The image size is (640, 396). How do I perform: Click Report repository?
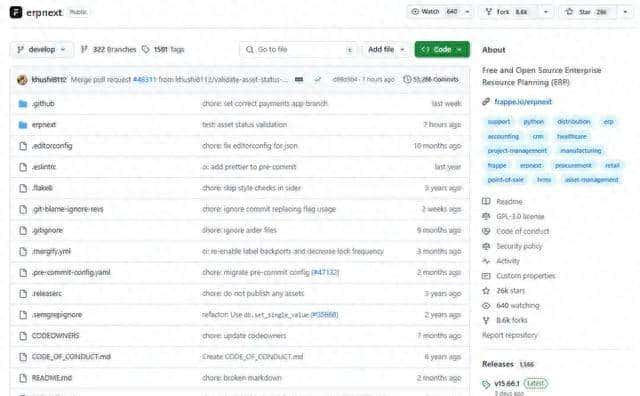point(510,335)
